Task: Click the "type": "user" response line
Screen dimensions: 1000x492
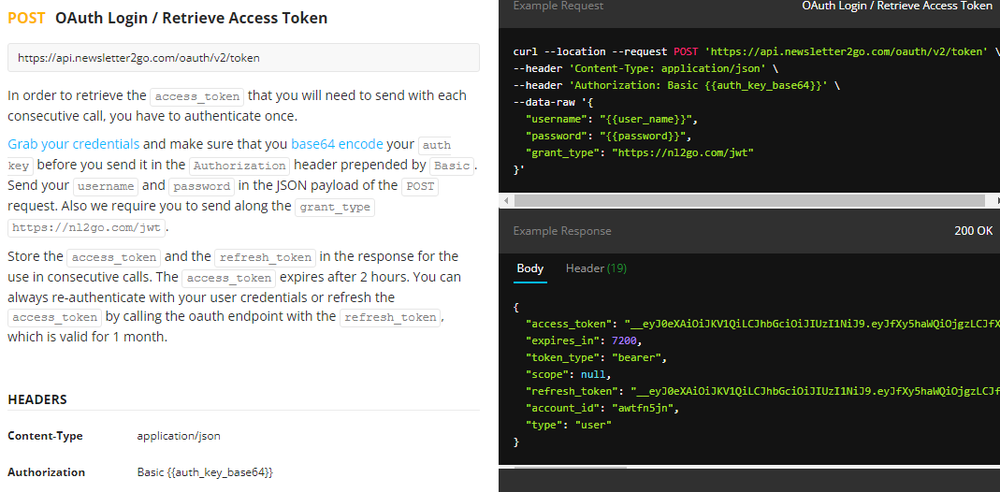Action: [568, 424]
